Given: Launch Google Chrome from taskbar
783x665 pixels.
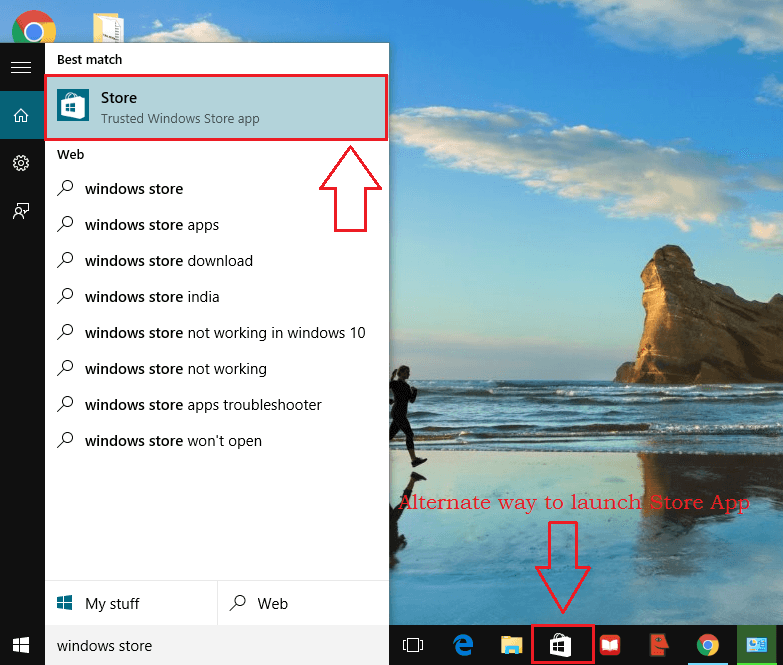Looking at the screenshot, I should pos(708,646).
